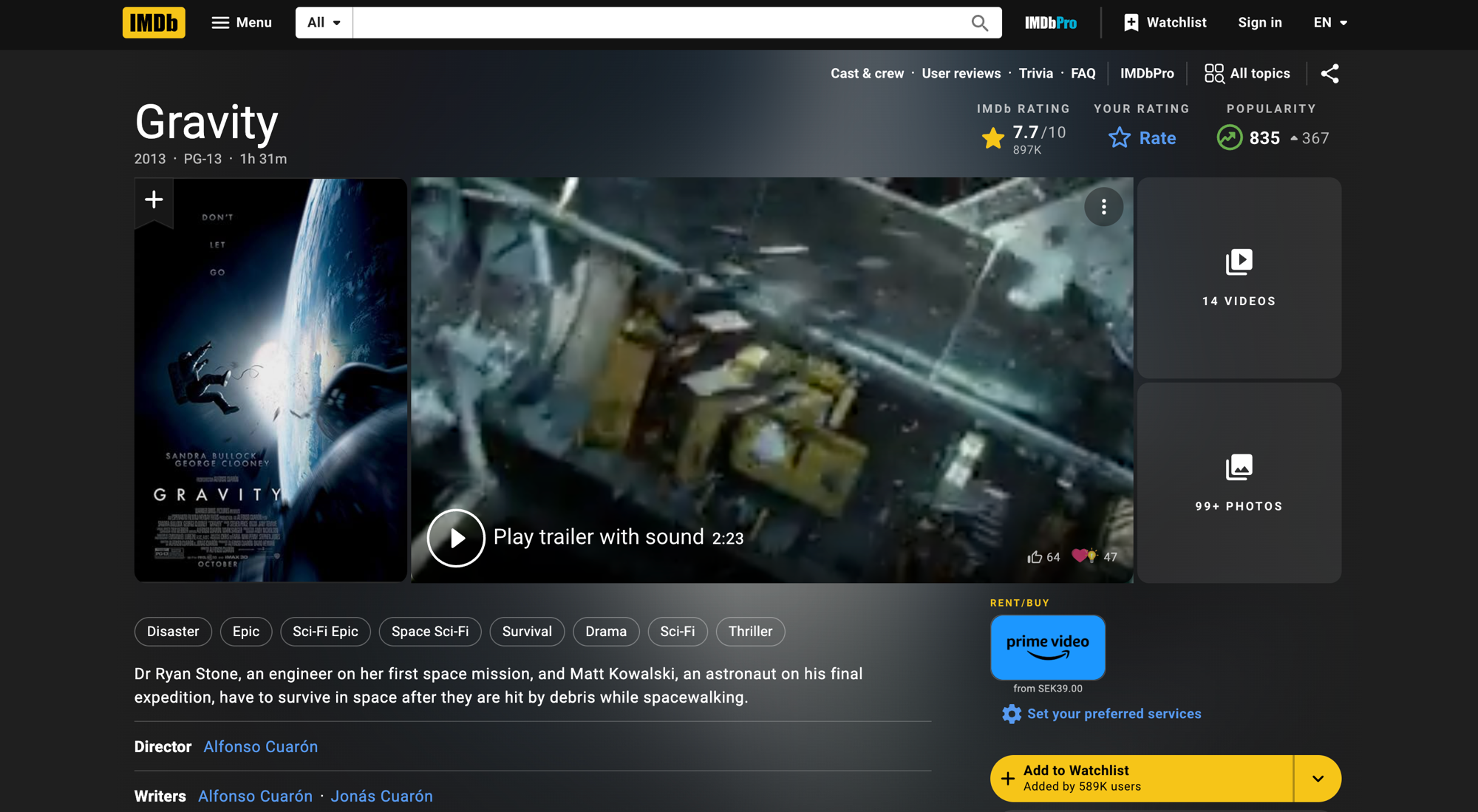This screenshot has height=812, width=1478.
Task: Open the Trivia section
Action: [1035, 73]
